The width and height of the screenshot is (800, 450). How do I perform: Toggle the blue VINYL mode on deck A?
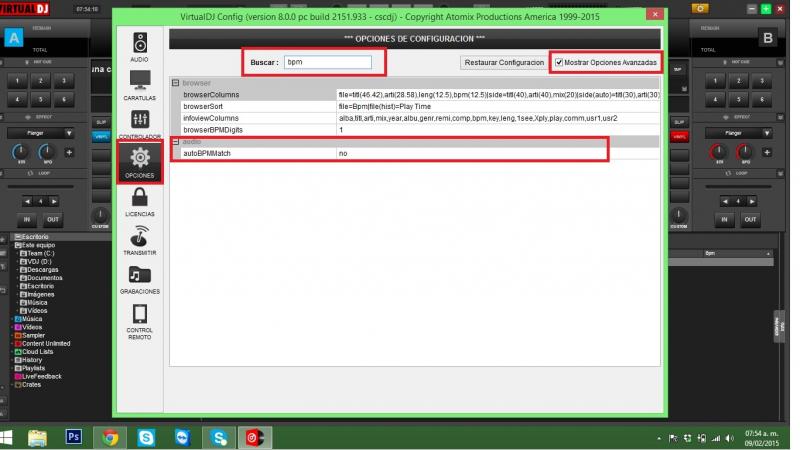tap(101, 137)
